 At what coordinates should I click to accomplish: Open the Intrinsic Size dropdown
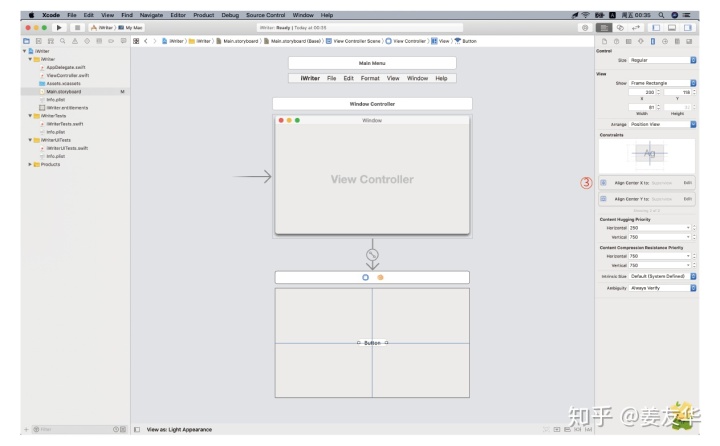[x=663, y=277]
